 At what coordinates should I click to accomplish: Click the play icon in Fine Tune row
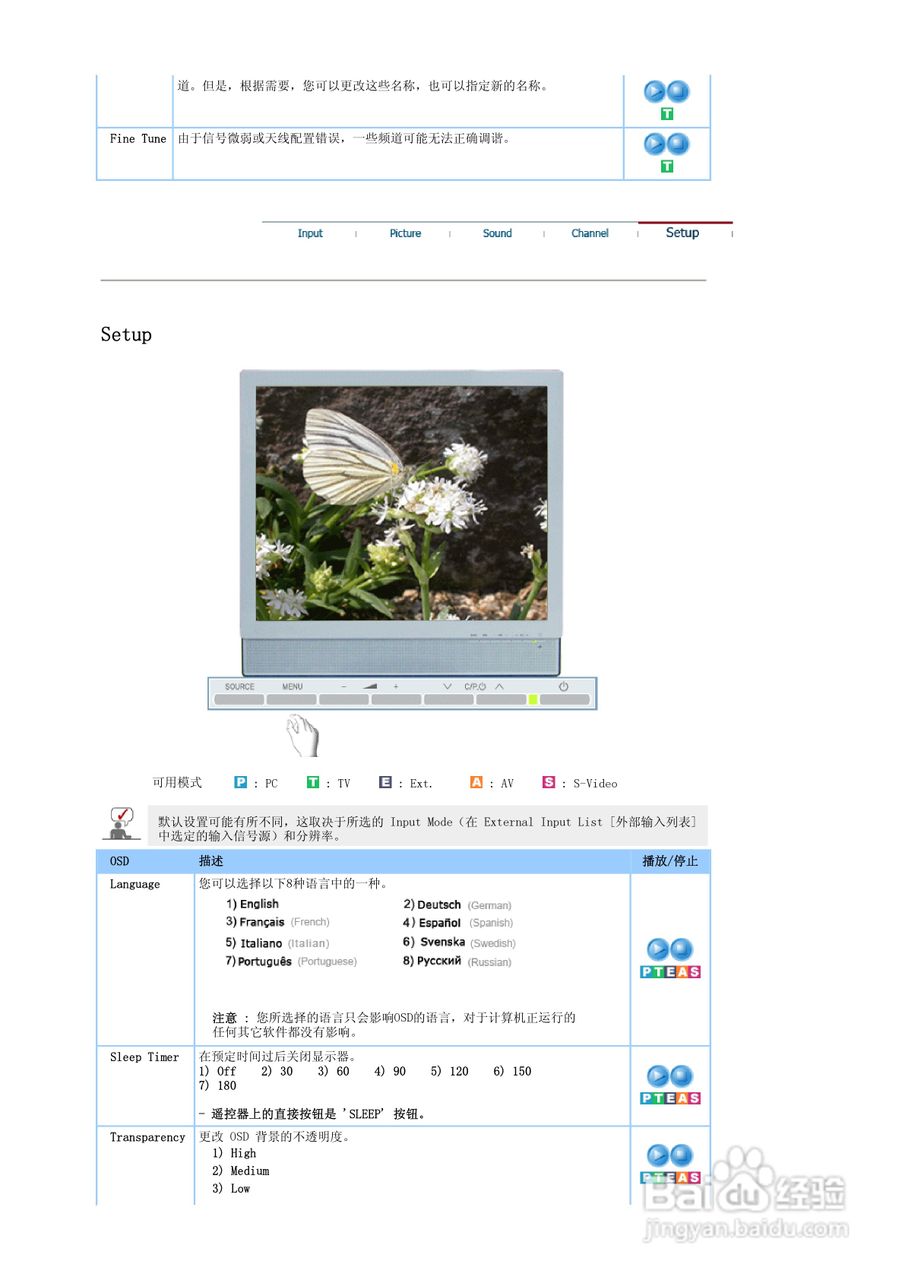(x=655, y=144)
